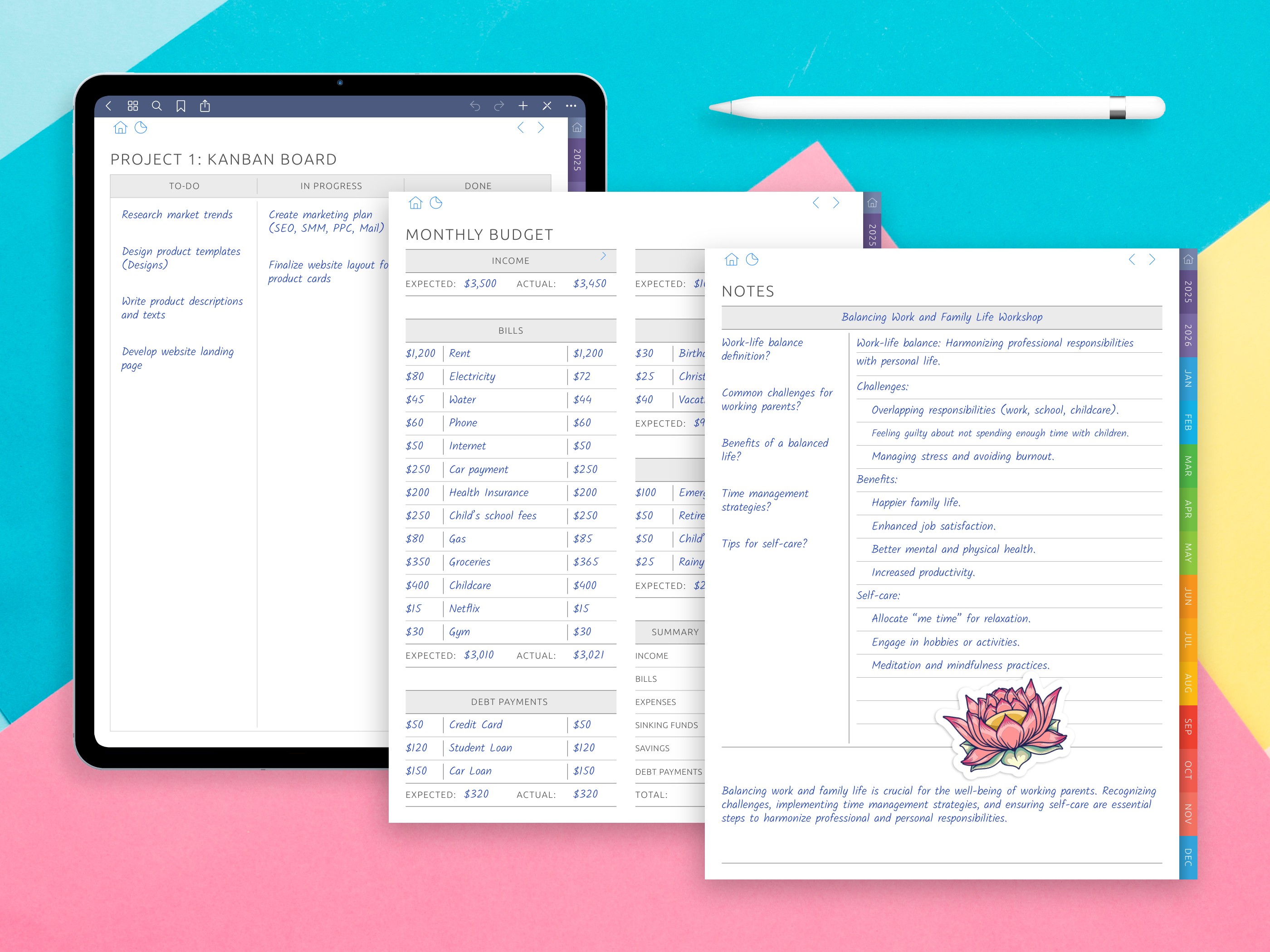Viewport: 1270px width, 952px height.
Task: Tap the share icon on the tablet toolbar
Action: click(x=205, y=106)
